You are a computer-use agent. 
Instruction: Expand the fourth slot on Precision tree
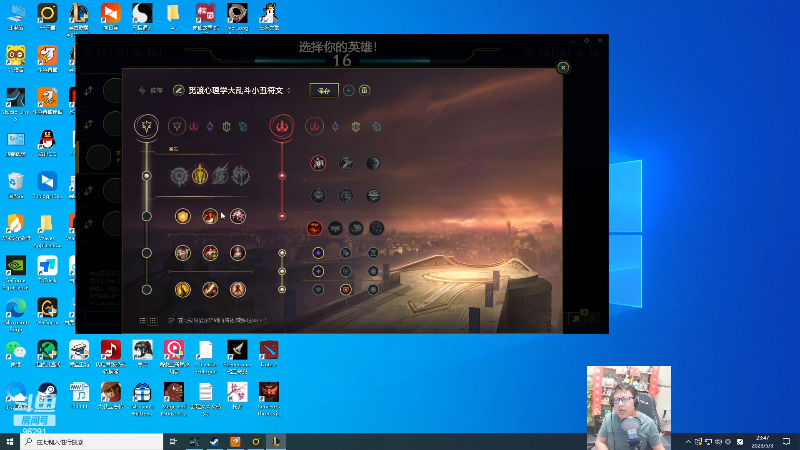coord(146,290)
